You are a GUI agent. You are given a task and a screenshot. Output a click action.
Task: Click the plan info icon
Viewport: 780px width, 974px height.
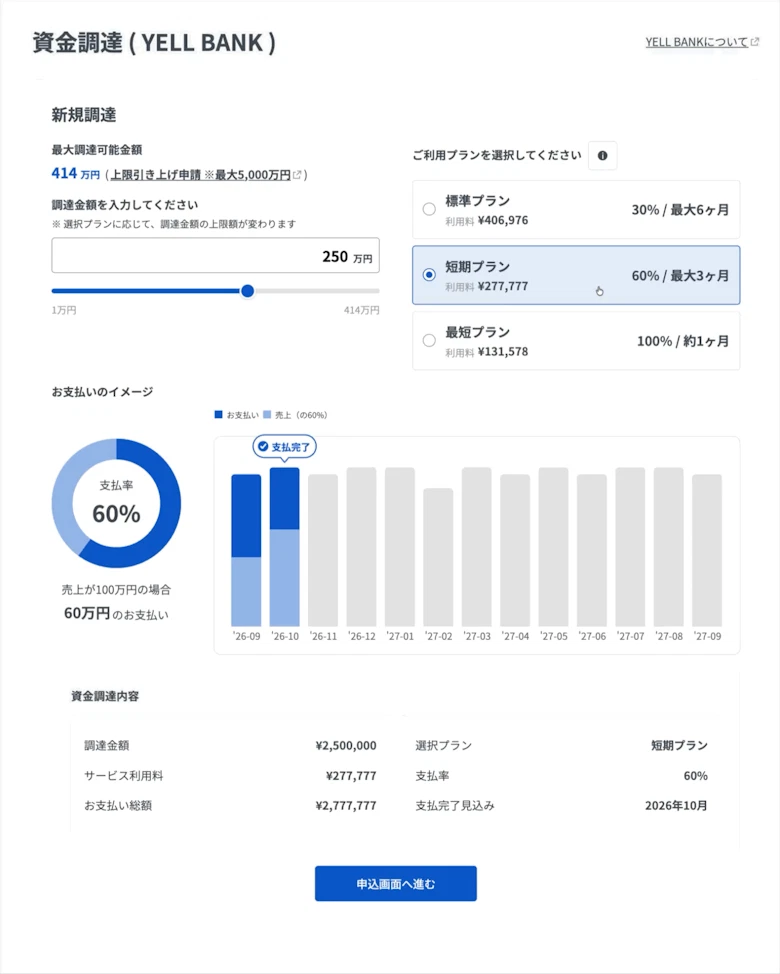[602, 155]
